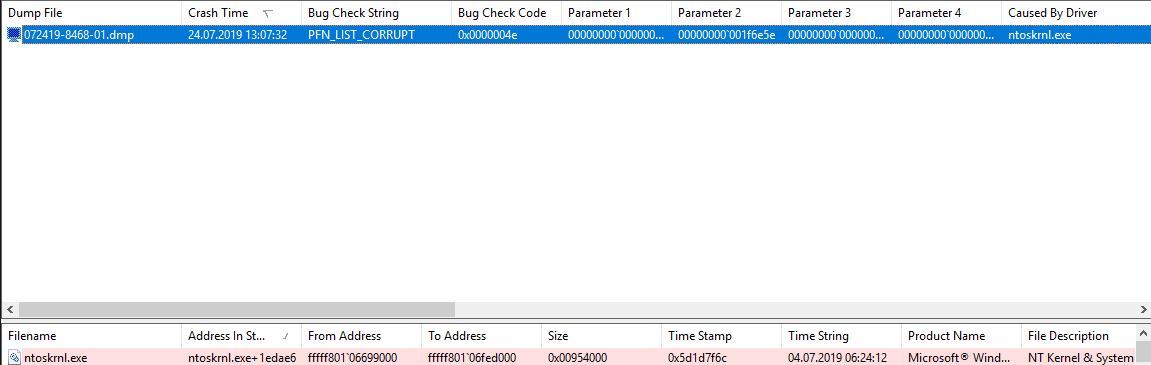Sort by Address In Stack column header

coord(242,336)
